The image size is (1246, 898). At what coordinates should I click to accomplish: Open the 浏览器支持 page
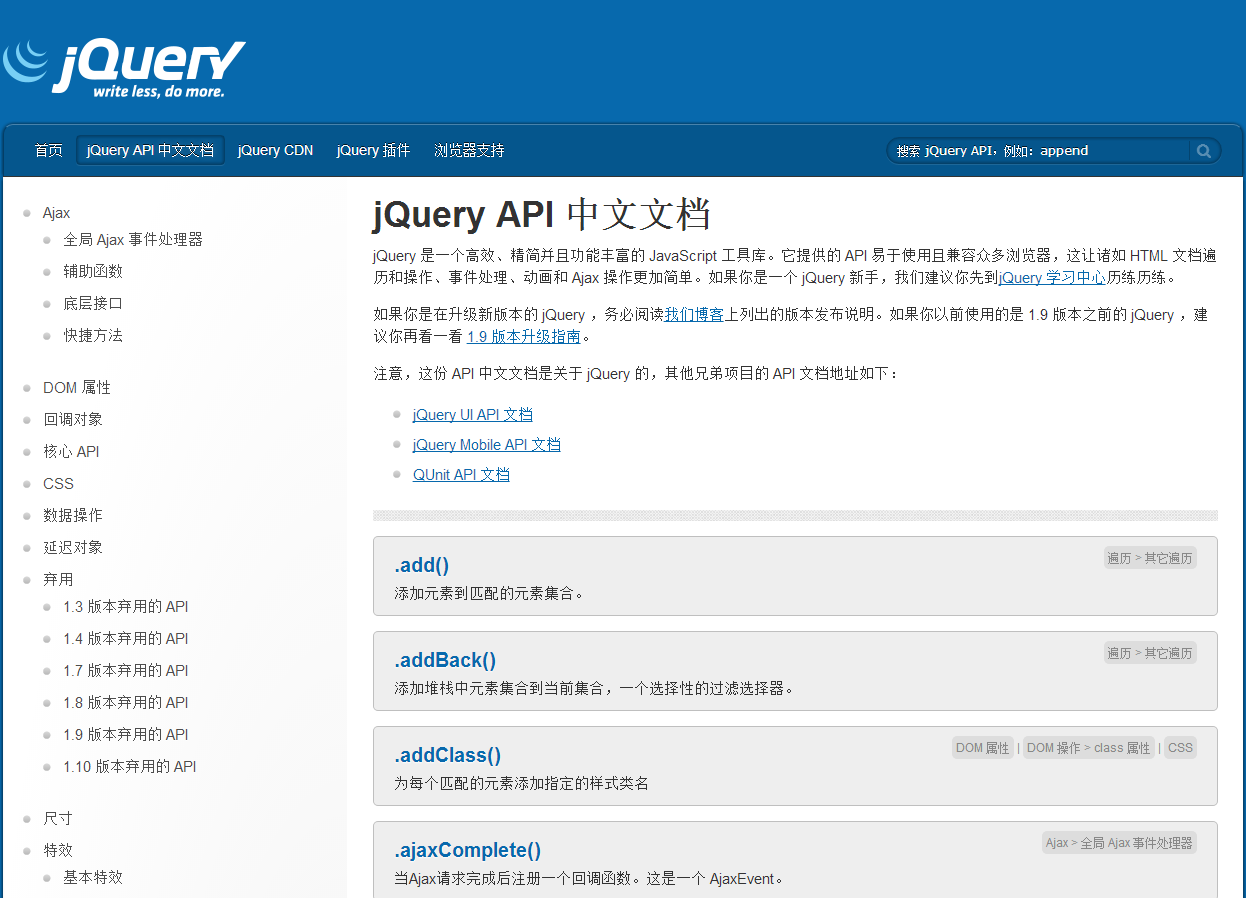tap(469, 150)
